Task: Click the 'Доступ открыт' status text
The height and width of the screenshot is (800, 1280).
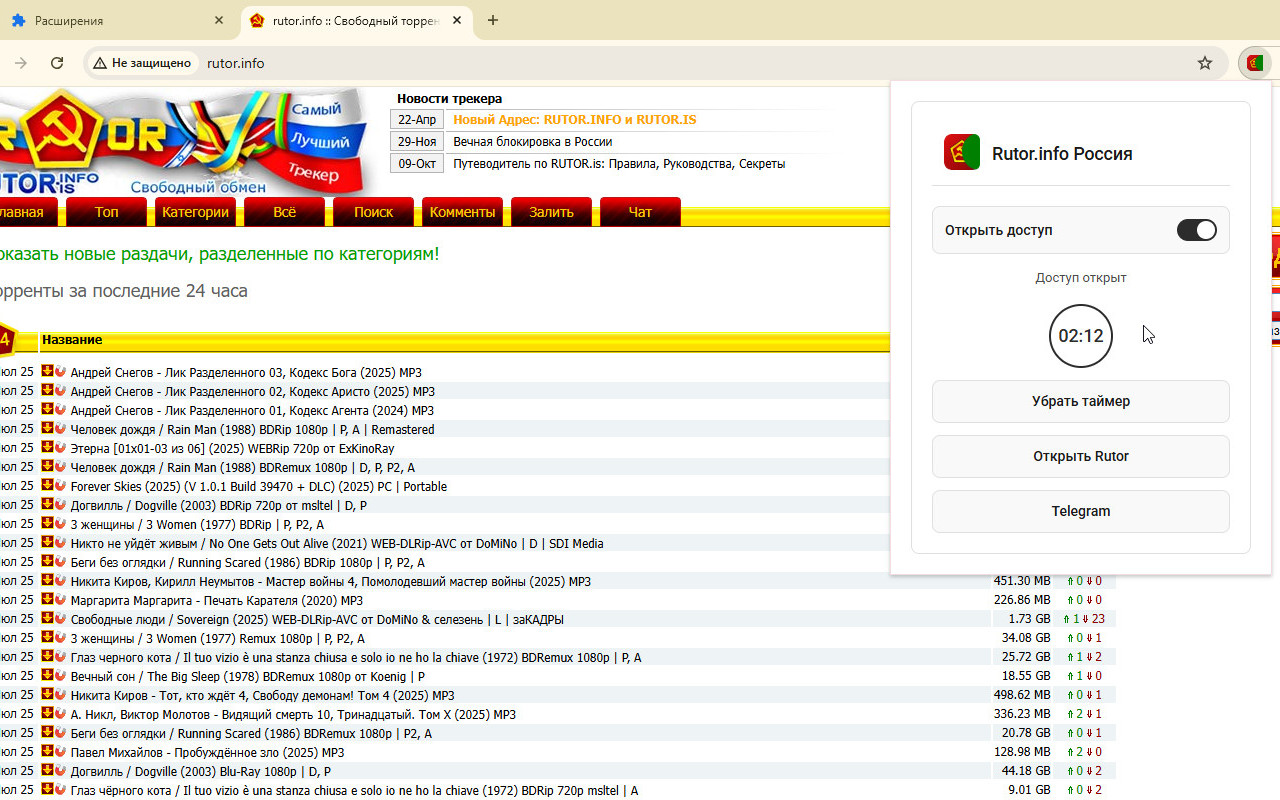Action: (x=1081, y=277)
